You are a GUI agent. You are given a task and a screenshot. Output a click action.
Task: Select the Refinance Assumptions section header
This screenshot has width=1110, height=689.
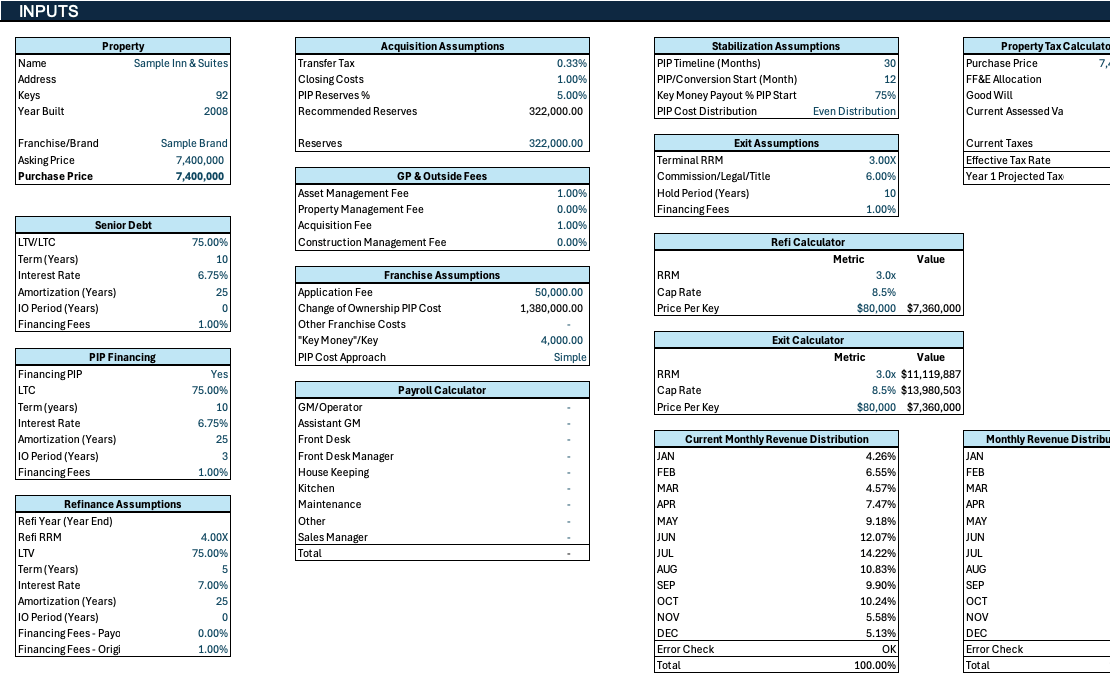[123, 504]
